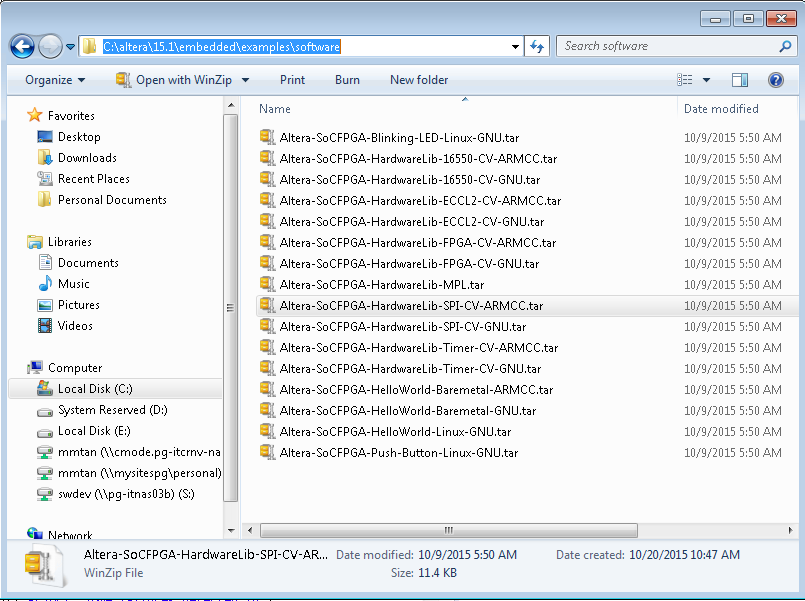
Task: Select Altera-SoCFPGA-HardwareLib-FPGA-CV-ARMCC.tar file name
Action: click(x=418, y=243)
